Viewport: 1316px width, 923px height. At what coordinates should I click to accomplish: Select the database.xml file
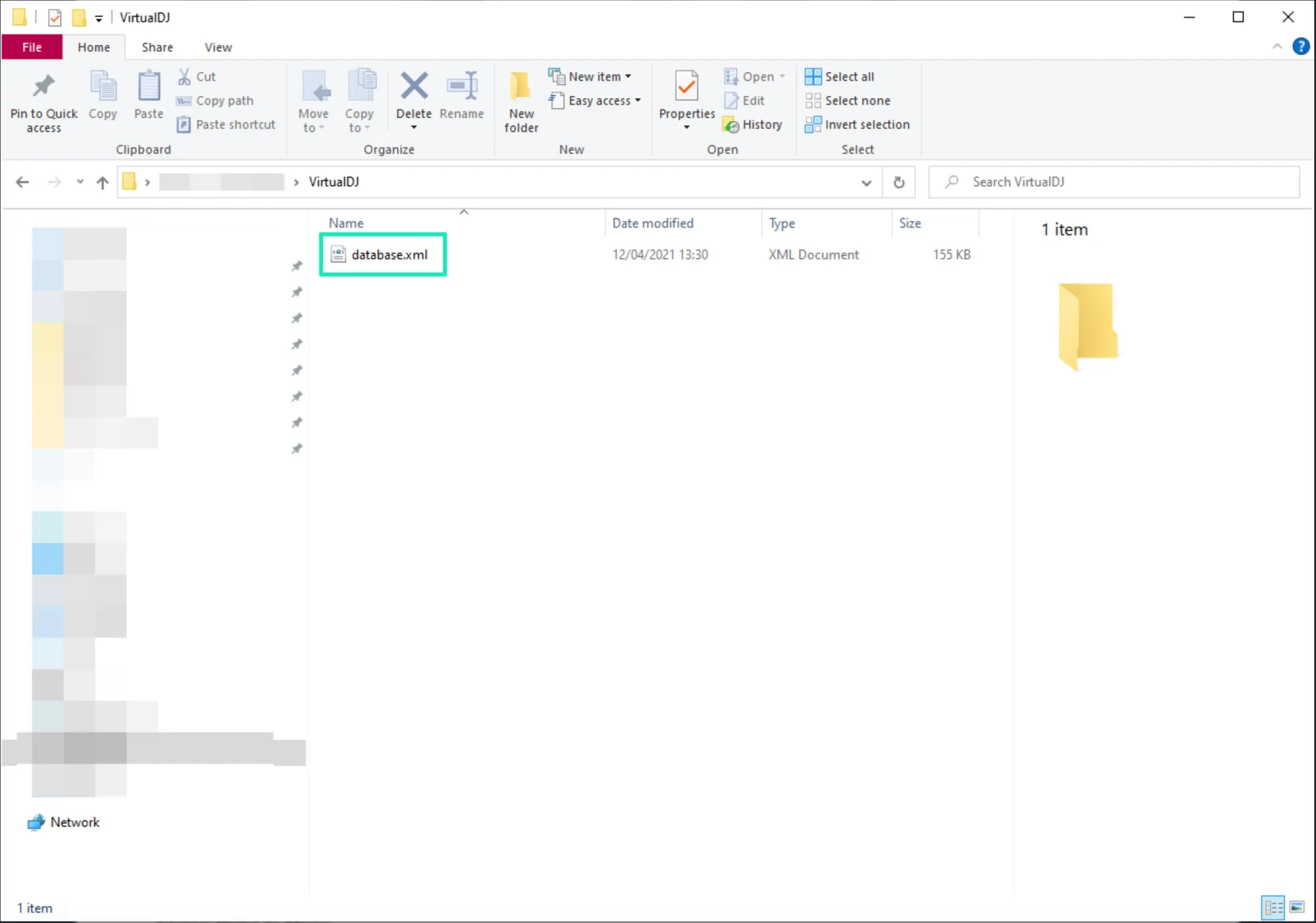(389, 255)
